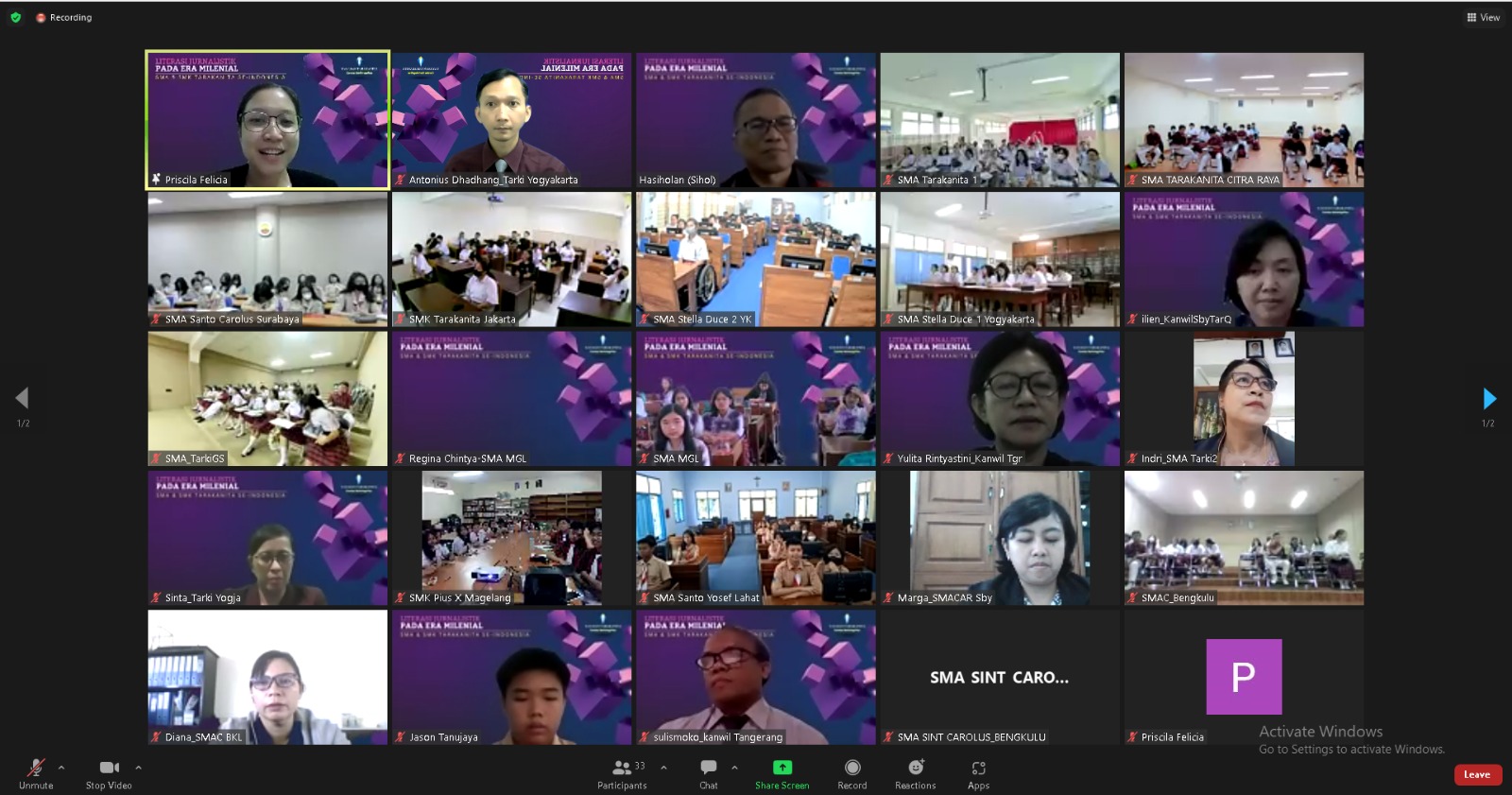This screenshot has width=1512, height=795.
Task: Click the Recording indicator
Action: [64, 17]
